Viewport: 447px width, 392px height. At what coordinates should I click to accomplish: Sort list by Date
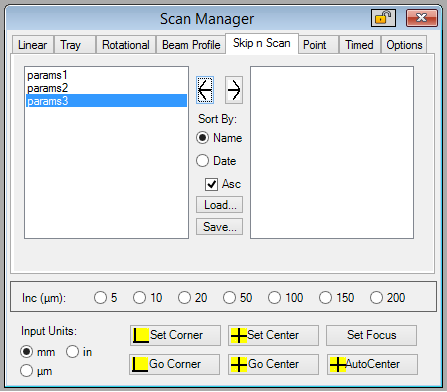[216, 161]
